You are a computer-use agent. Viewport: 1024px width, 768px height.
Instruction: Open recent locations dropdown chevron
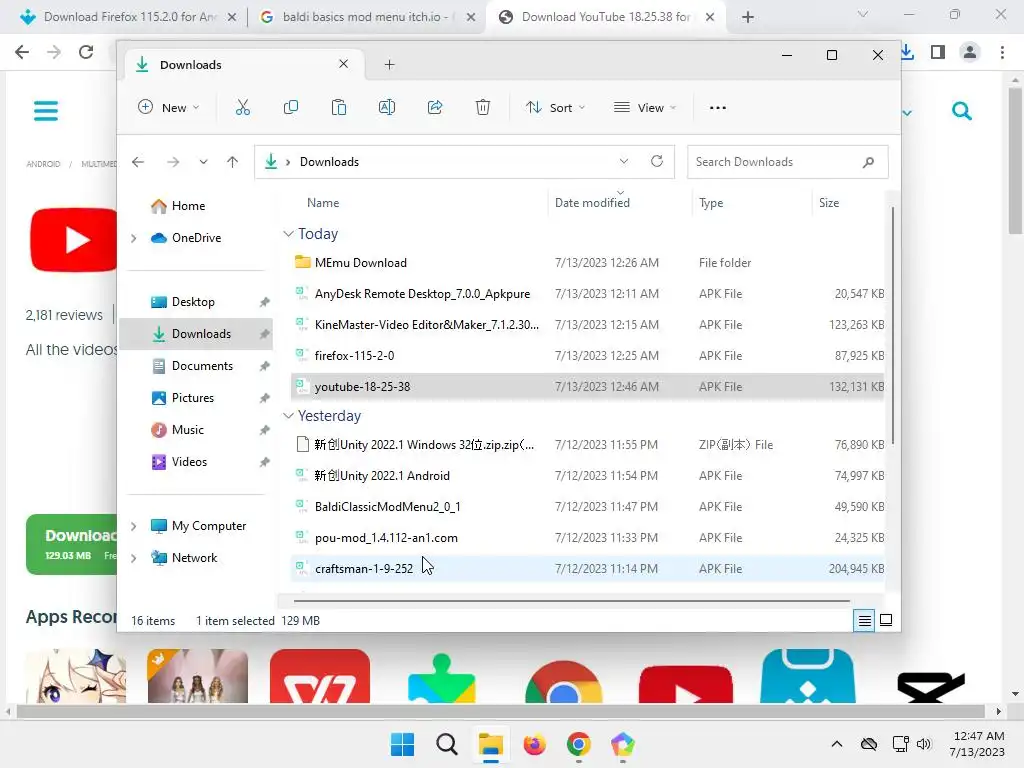coord(203,162)
